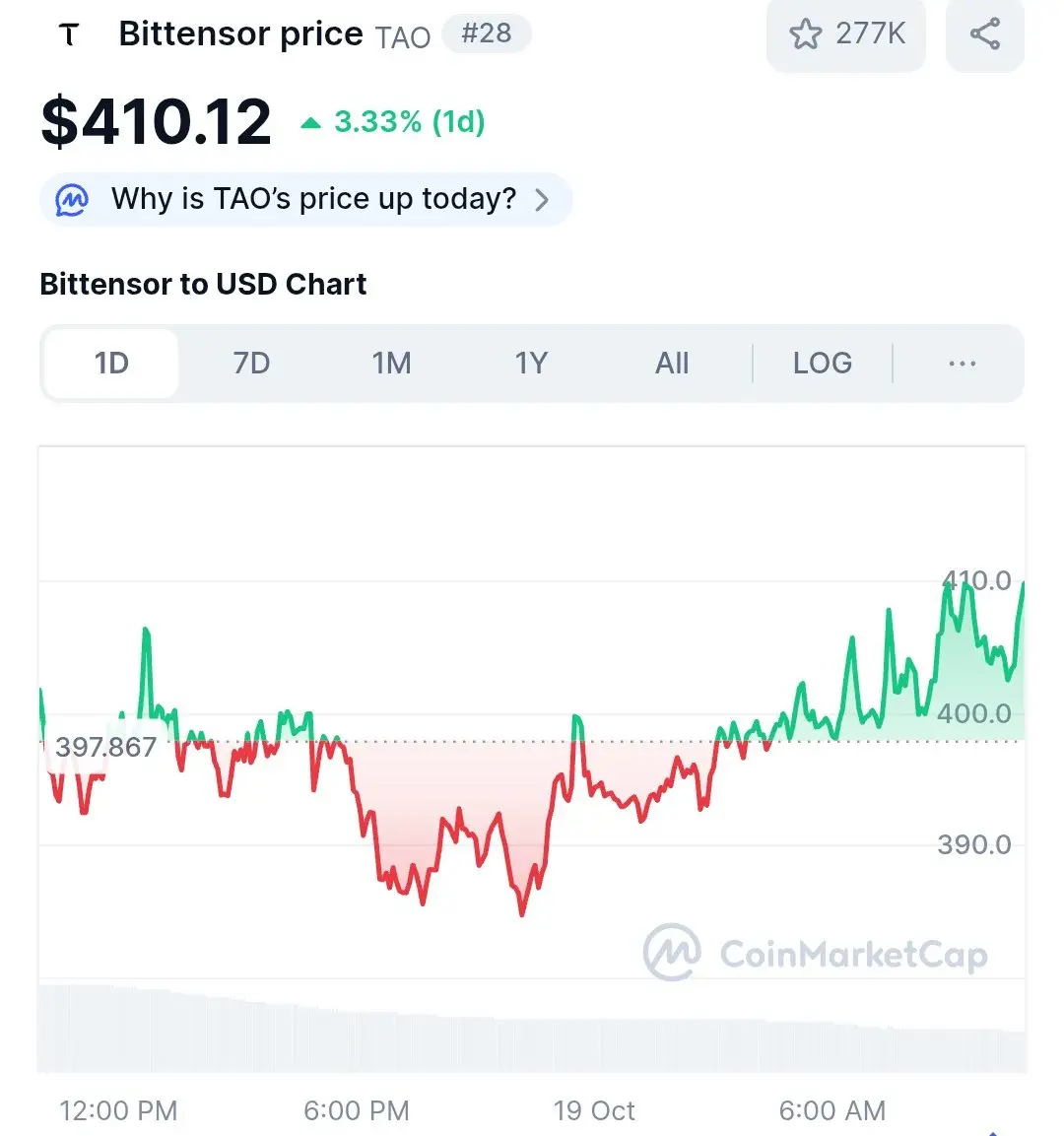Click the #28 rank badge

(x=487, y=33)
